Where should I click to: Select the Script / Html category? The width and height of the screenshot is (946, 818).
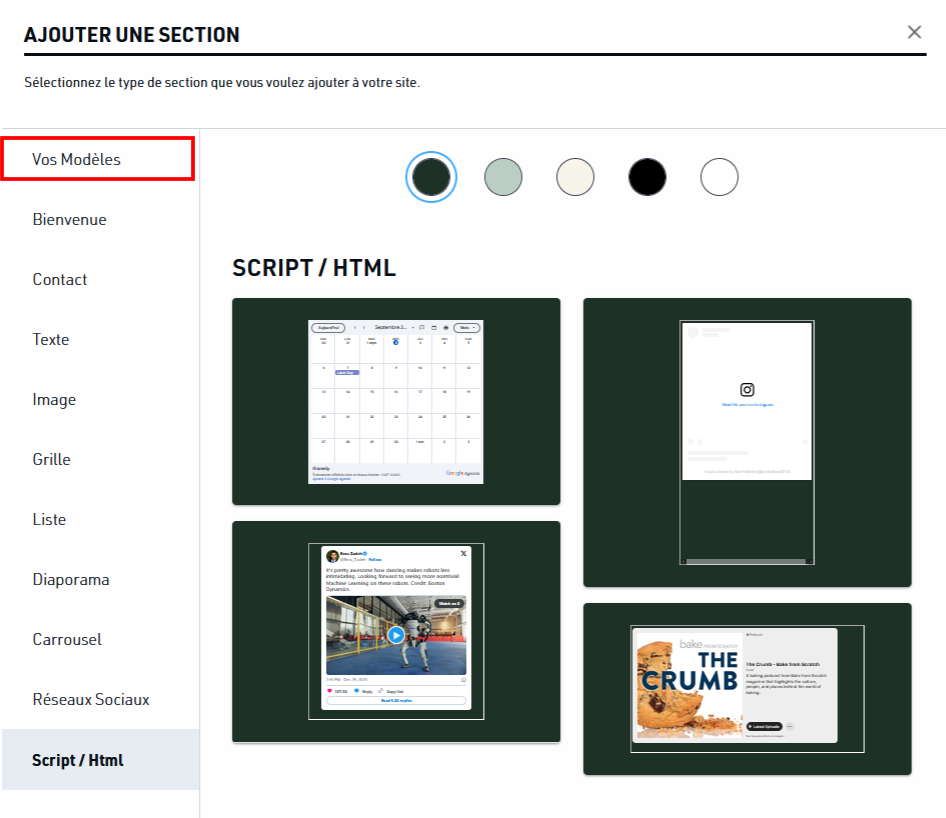(100, 759)
